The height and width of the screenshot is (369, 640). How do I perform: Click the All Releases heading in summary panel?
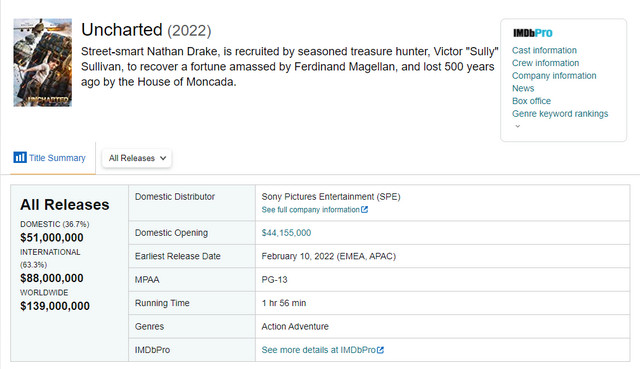[x=65, y=205]
